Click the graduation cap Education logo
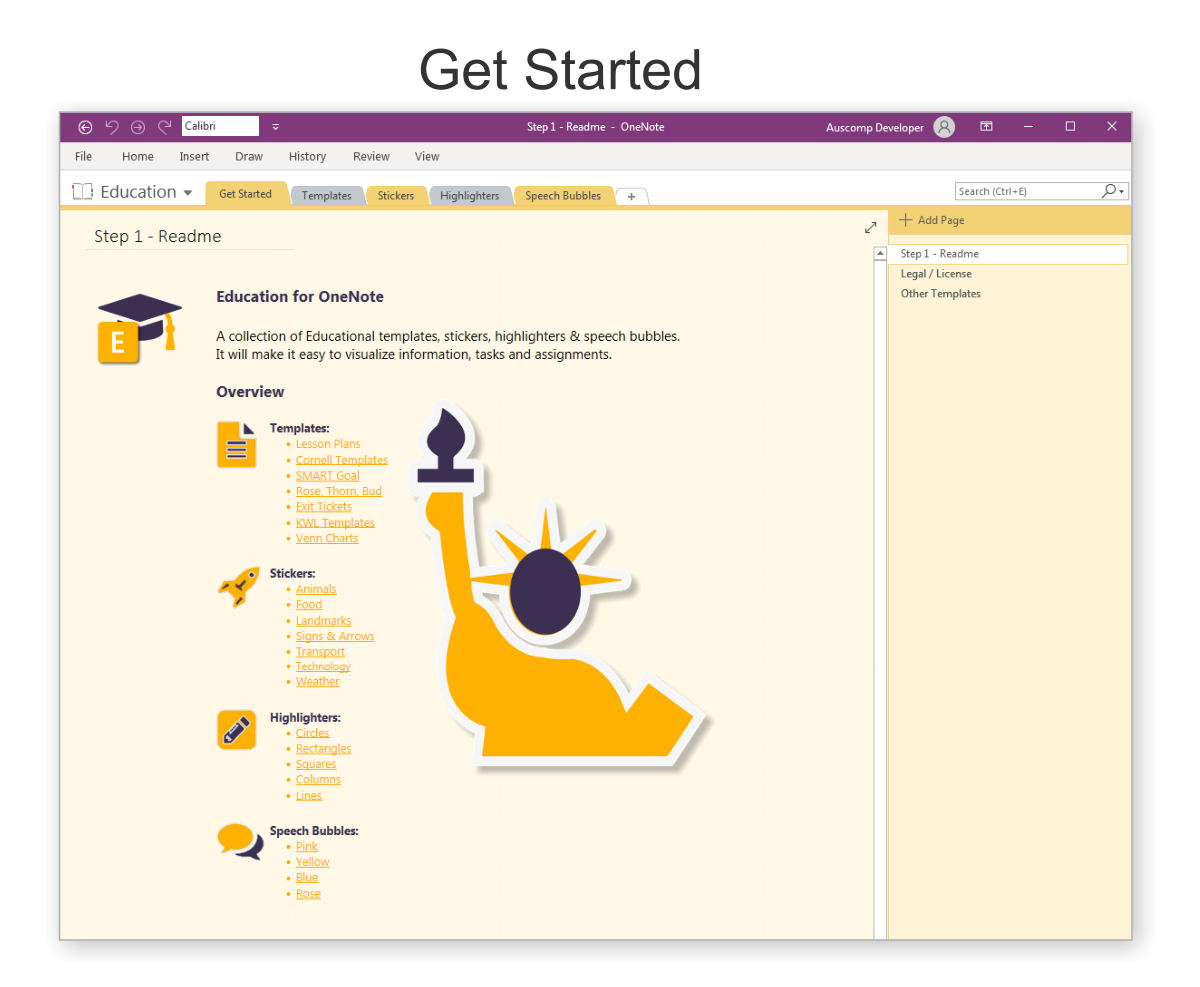 [x=139, y=329]
